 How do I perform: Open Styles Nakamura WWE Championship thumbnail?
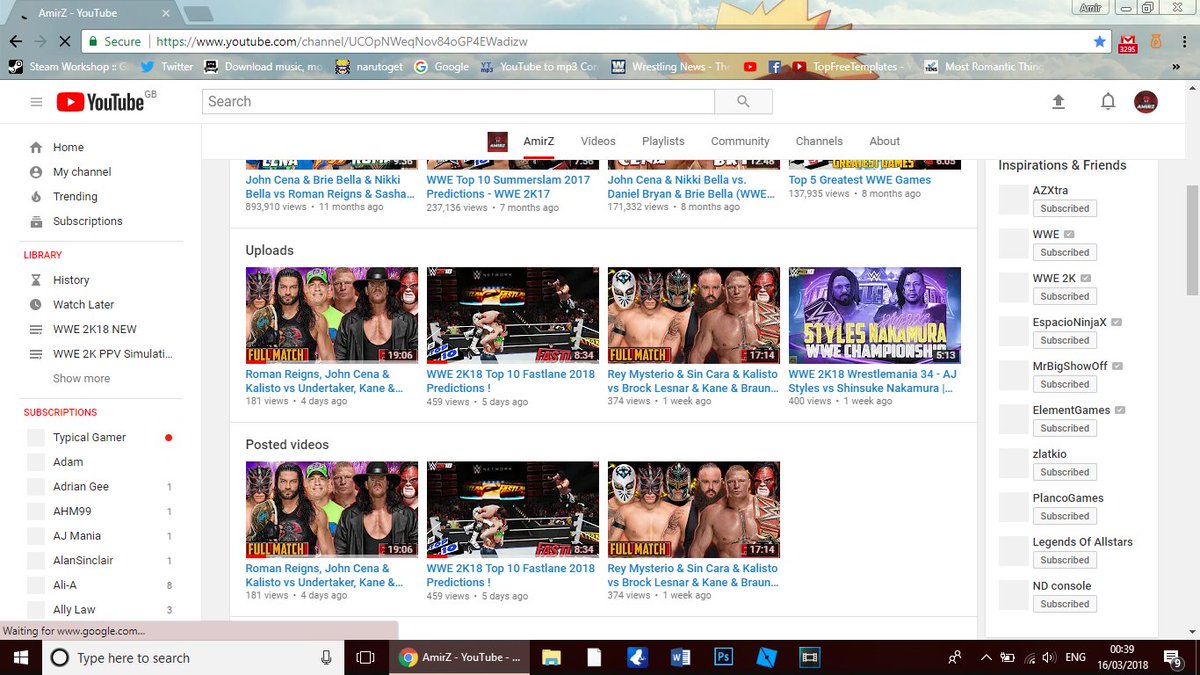[875, 315]
